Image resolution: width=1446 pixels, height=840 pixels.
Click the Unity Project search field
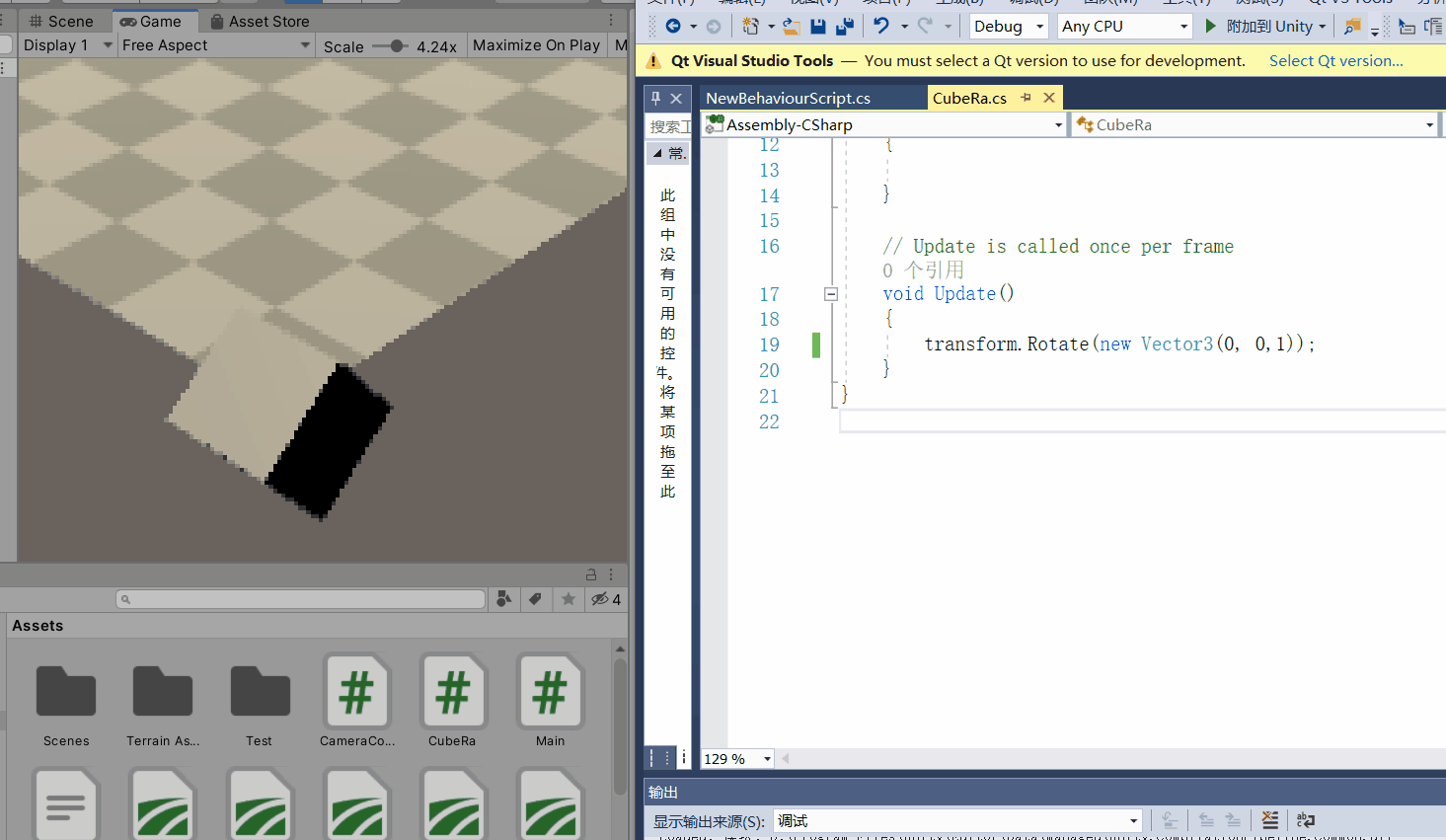point(301,599)
